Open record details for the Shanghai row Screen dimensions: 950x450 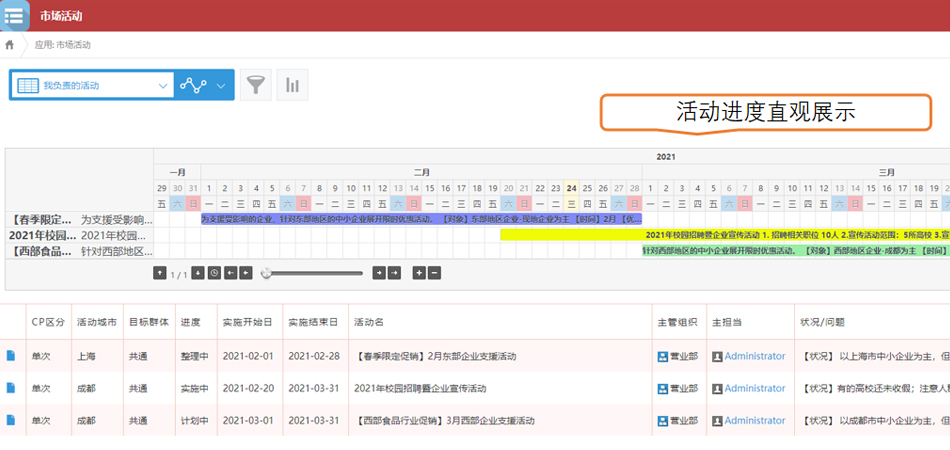click(11, 356)
